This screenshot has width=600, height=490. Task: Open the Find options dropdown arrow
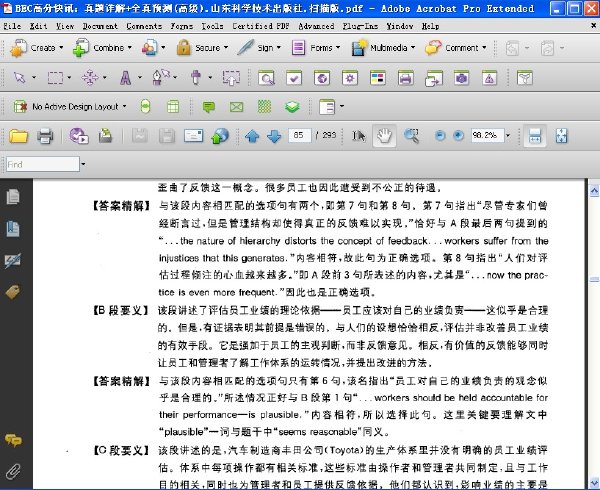(83, 164)
